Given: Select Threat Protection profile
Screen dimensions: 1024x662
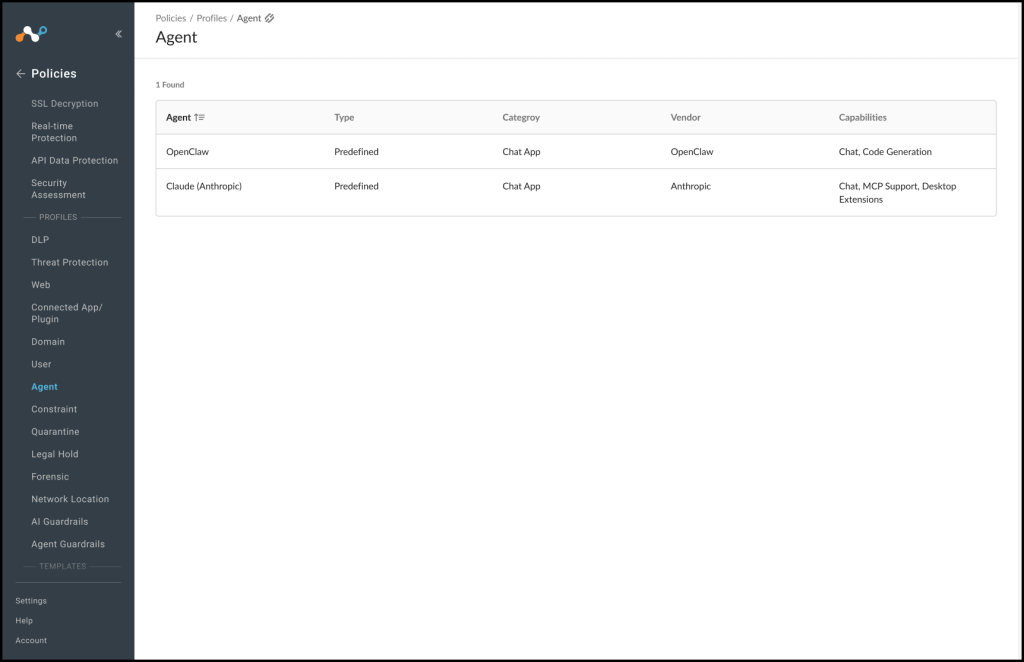Looking at the screenshot, I should 70,262.
